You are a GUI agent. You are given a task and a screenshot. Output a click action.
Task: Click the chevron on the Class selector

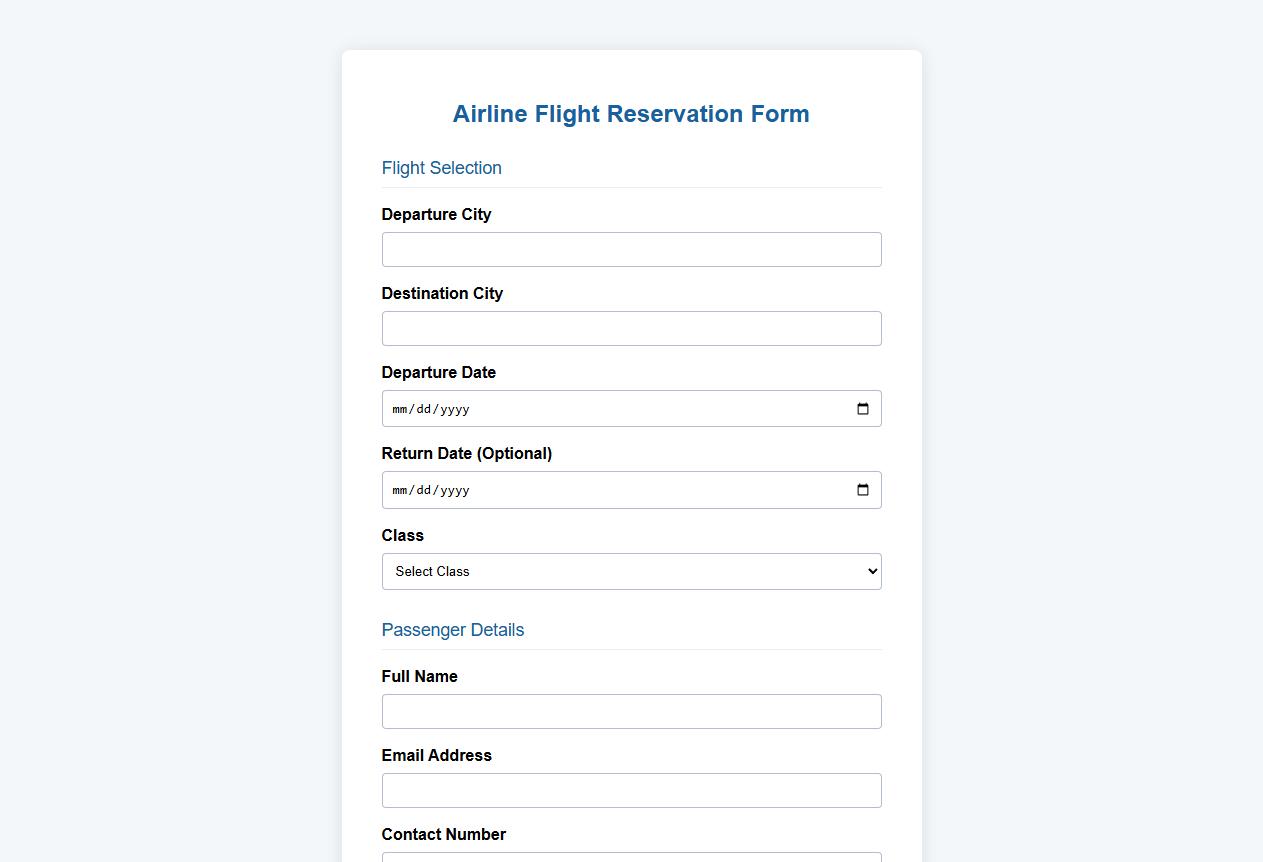point(869,571)
